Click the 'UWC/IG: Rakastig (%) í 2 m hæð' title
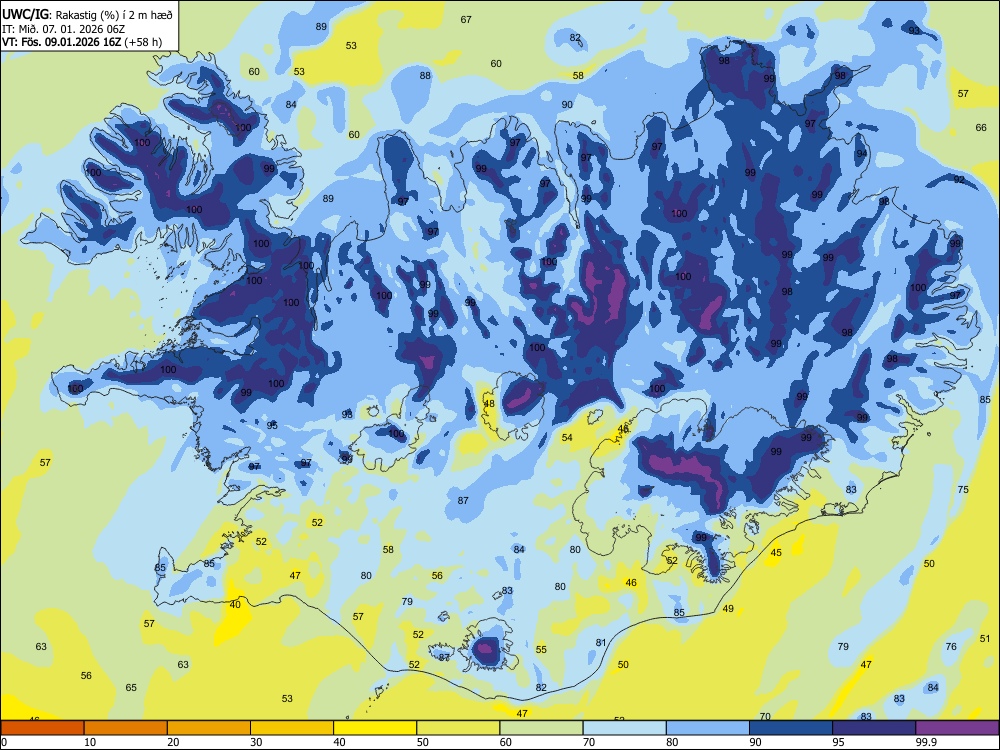 (x=87, y=15)
